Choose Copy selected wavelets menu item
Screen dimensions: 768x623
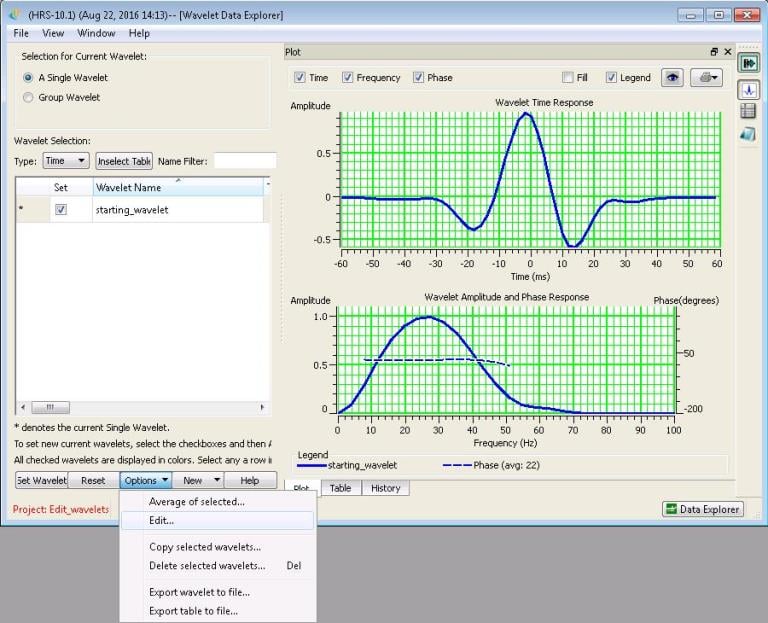pos(217,547)
